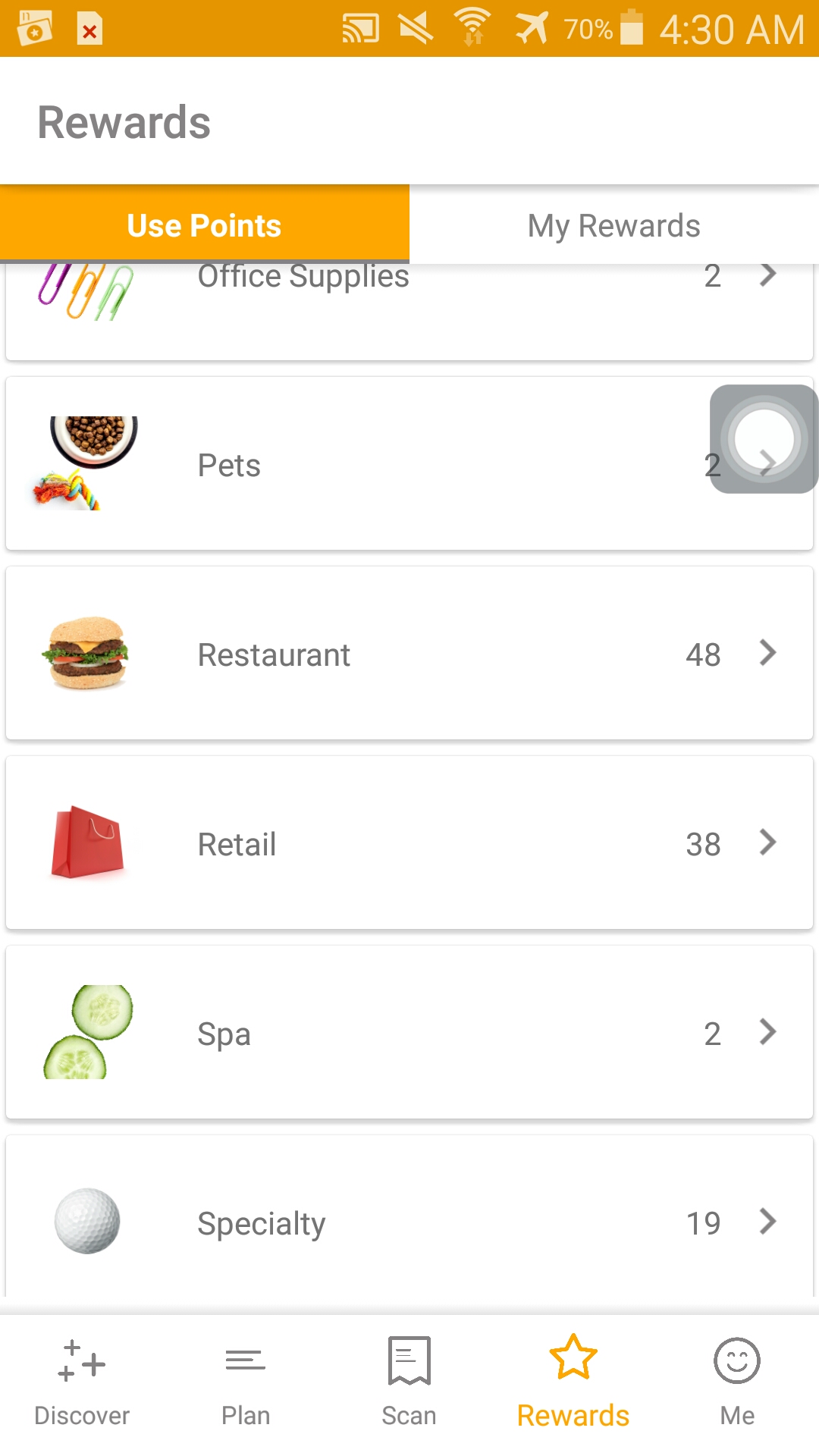
Task: Tap the cucumber slices Spa image
Action: point(88,1032)
